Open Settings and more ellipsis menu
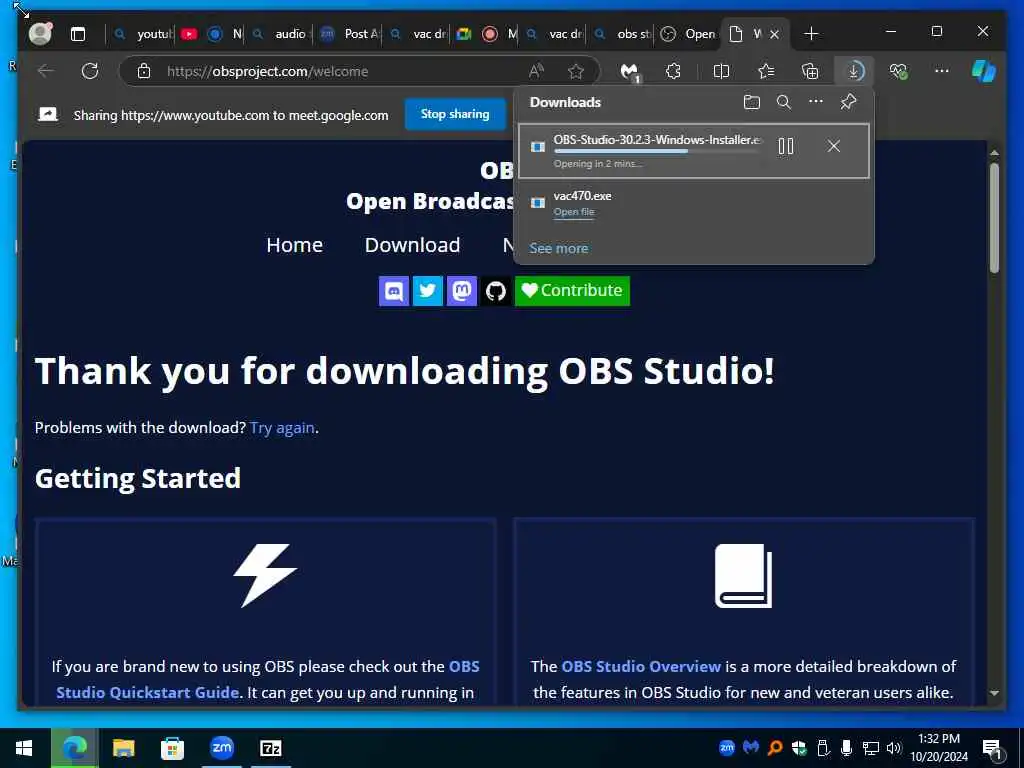The width and height of the screenshot is (1024, 768). [942, 71]
